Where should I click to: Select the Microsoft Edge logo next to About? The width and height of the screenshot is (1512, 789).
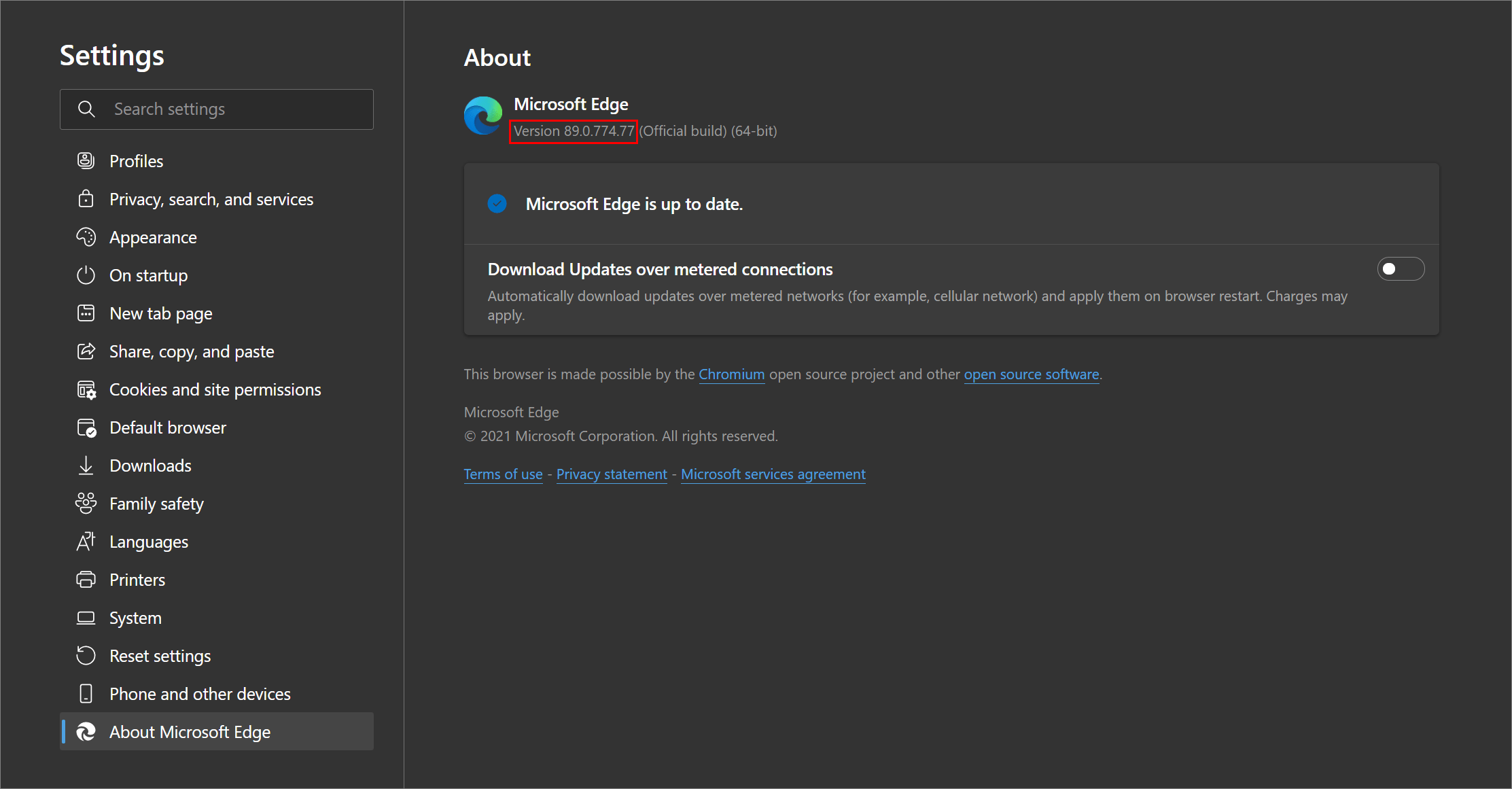(x=482, y=115)
